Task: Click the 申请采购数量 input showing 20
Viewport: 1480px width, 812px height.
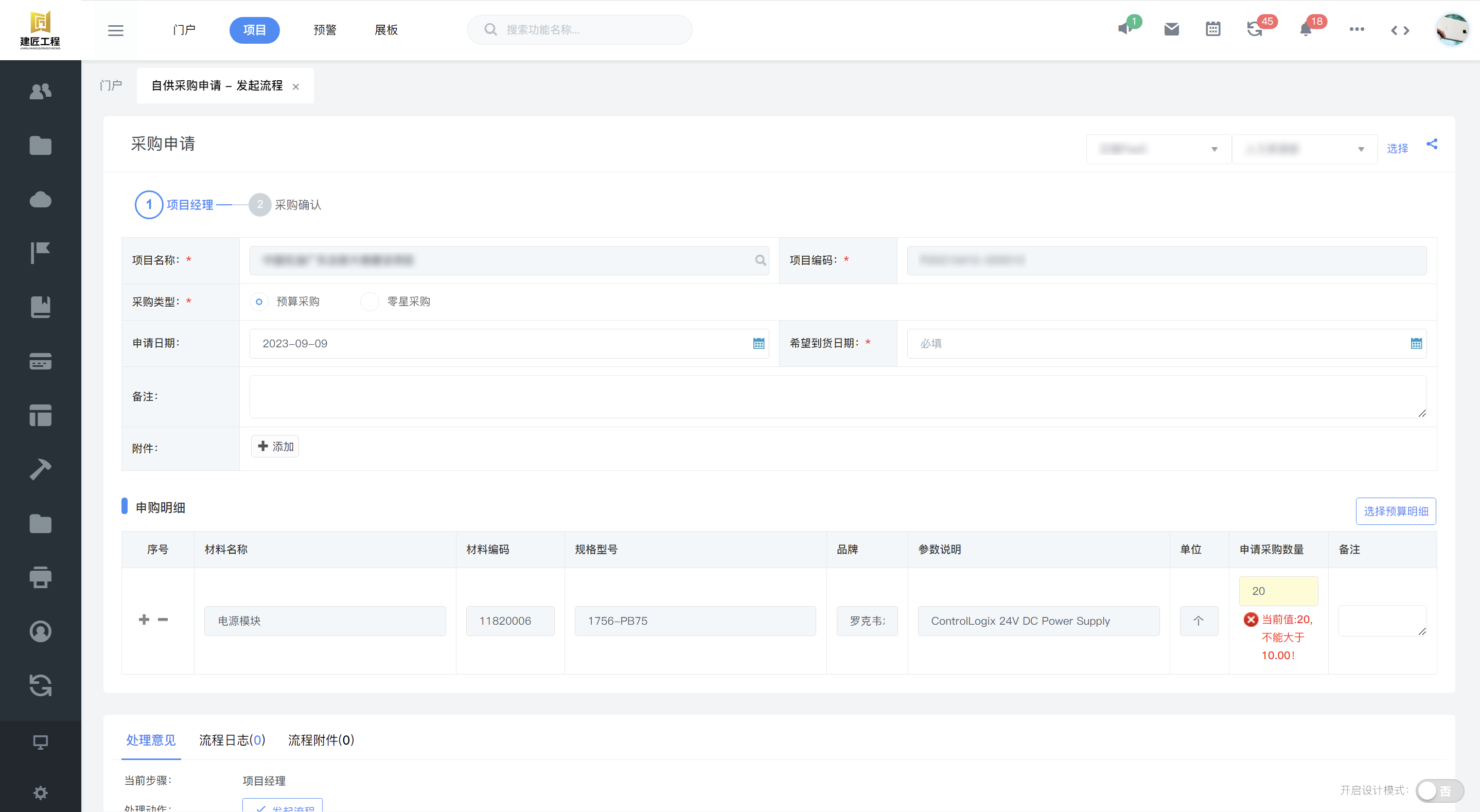Action: 1278,591
